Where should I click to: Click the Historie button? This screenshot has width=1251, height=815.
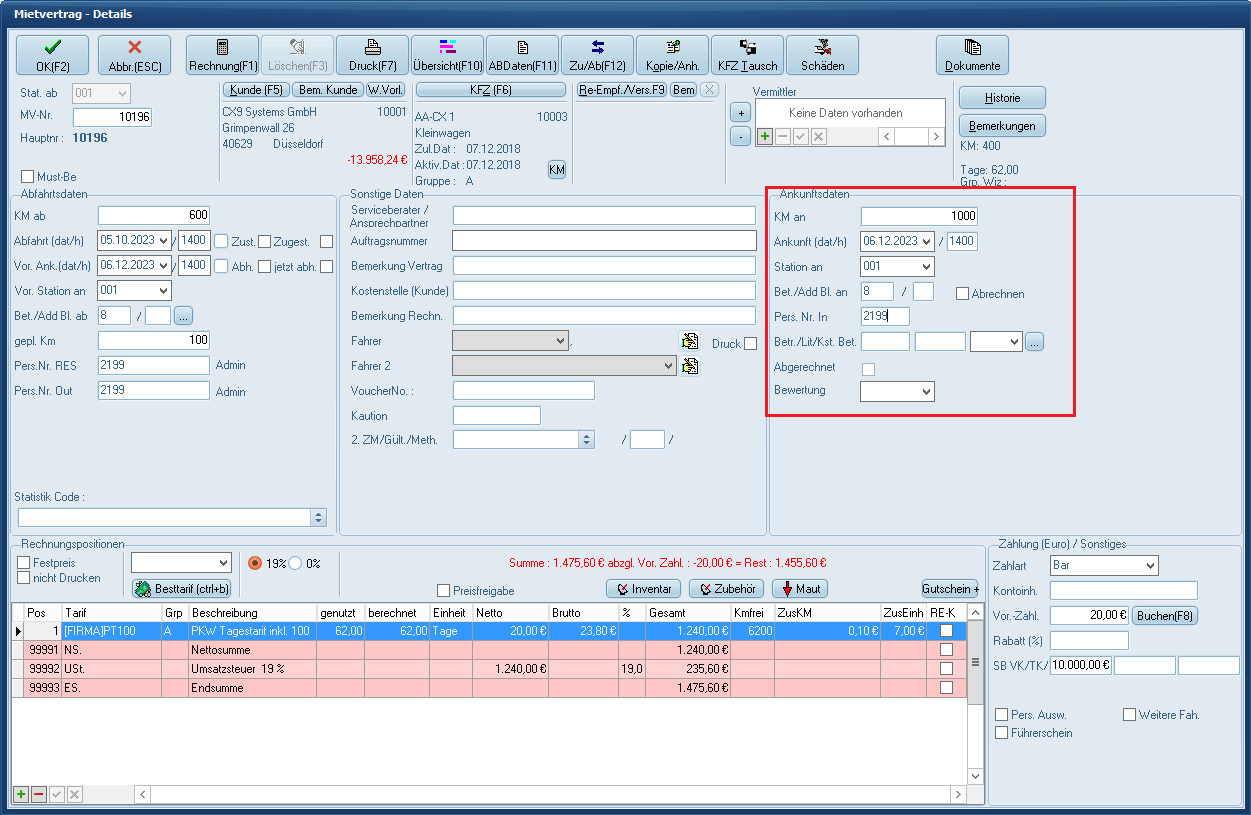pos(1002,98)
